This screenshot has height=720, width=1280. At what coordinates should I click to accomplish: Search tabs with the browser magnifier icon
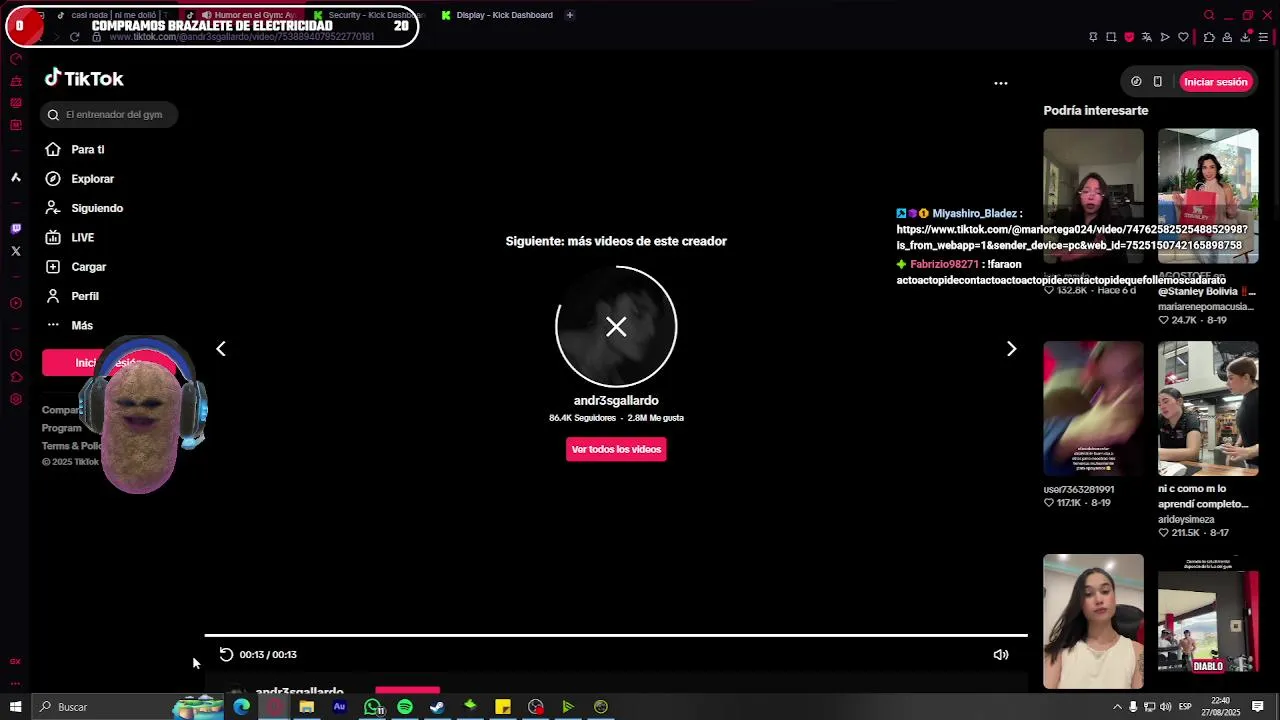point(1209,15)
